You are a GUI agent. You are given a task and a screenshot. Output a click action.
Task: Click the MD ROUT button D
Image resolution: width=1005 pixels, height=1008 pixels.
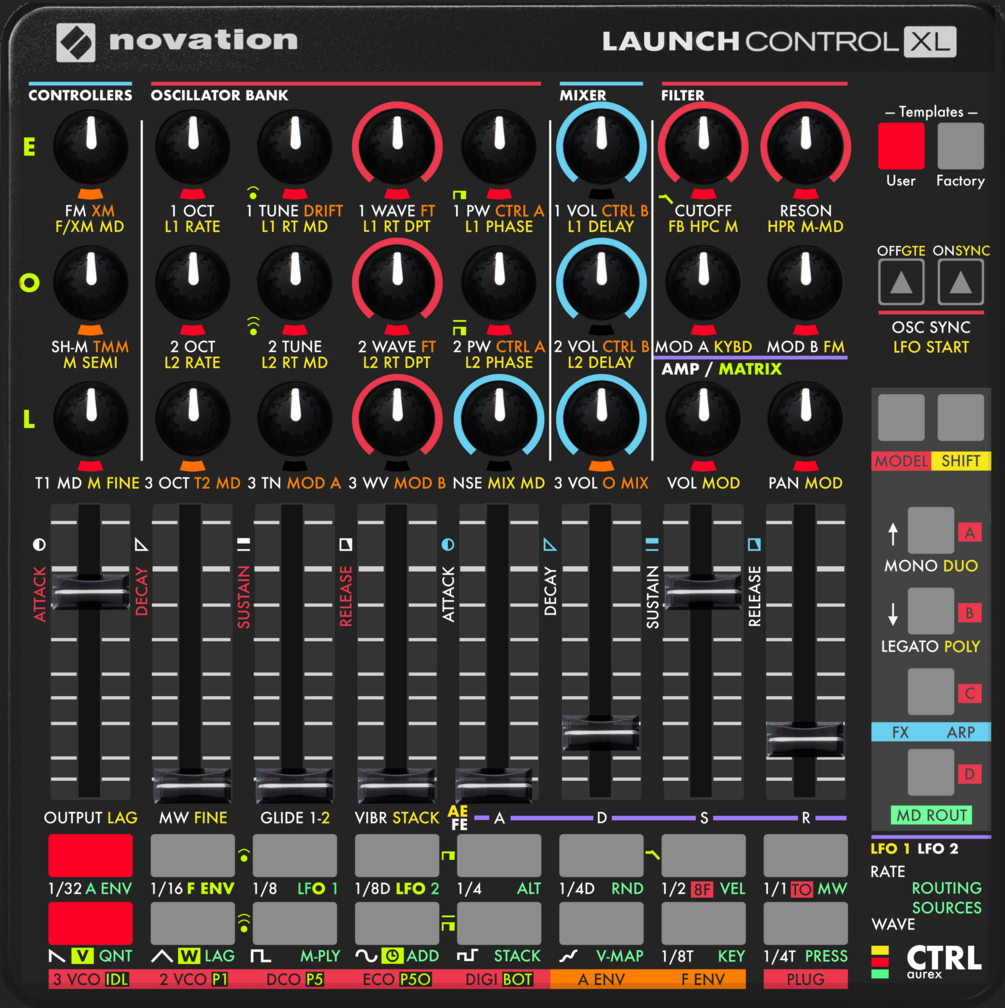[x=931, y=772]
